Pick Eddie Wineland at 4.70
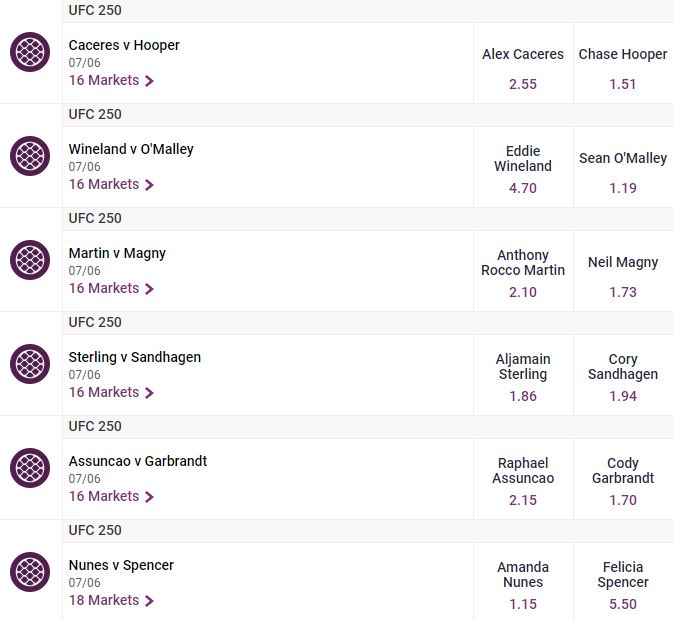Viewport: 673px width, 621px height. coord(523,167)
